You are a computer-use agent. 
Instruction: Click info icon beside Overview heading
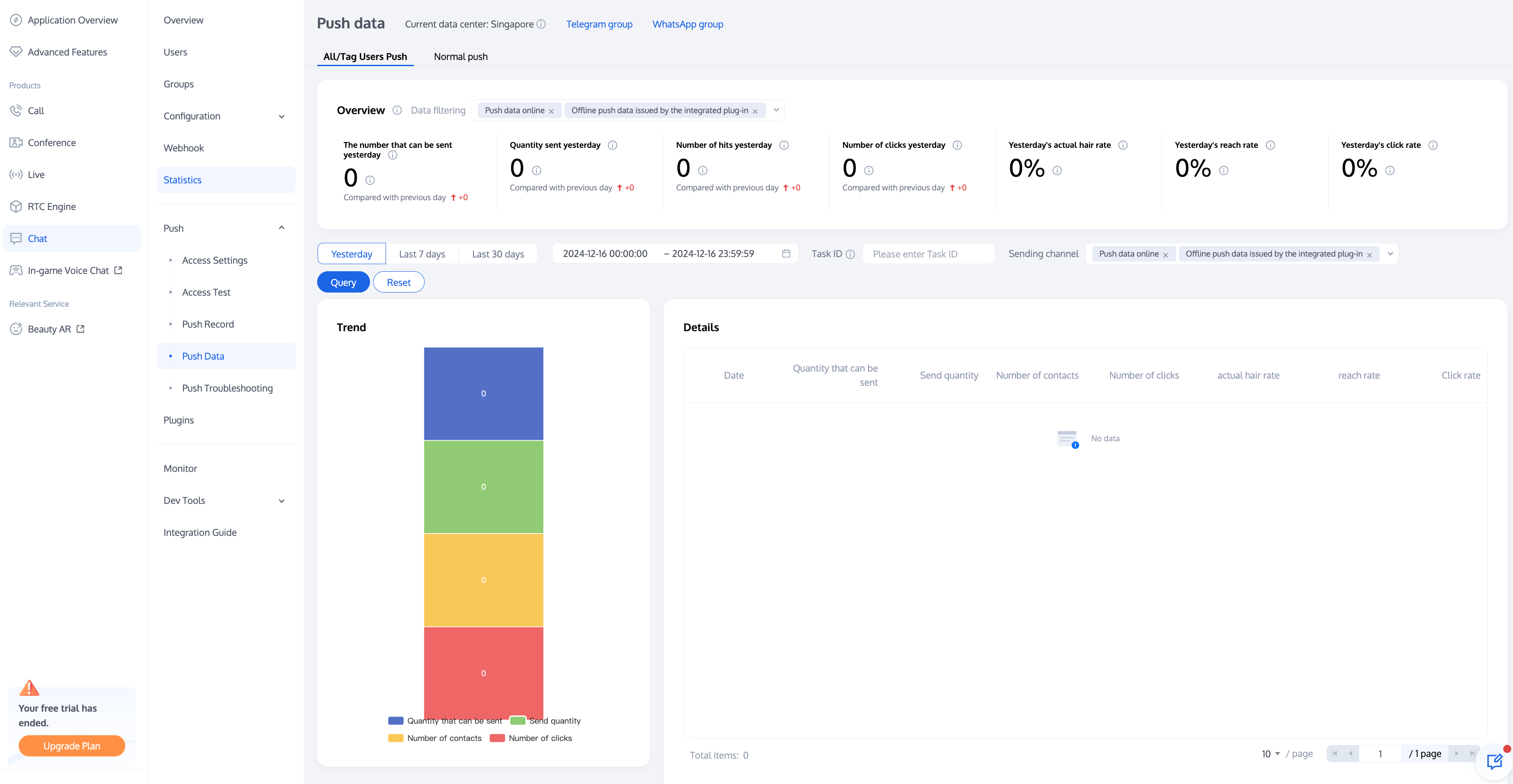point(397,111)
